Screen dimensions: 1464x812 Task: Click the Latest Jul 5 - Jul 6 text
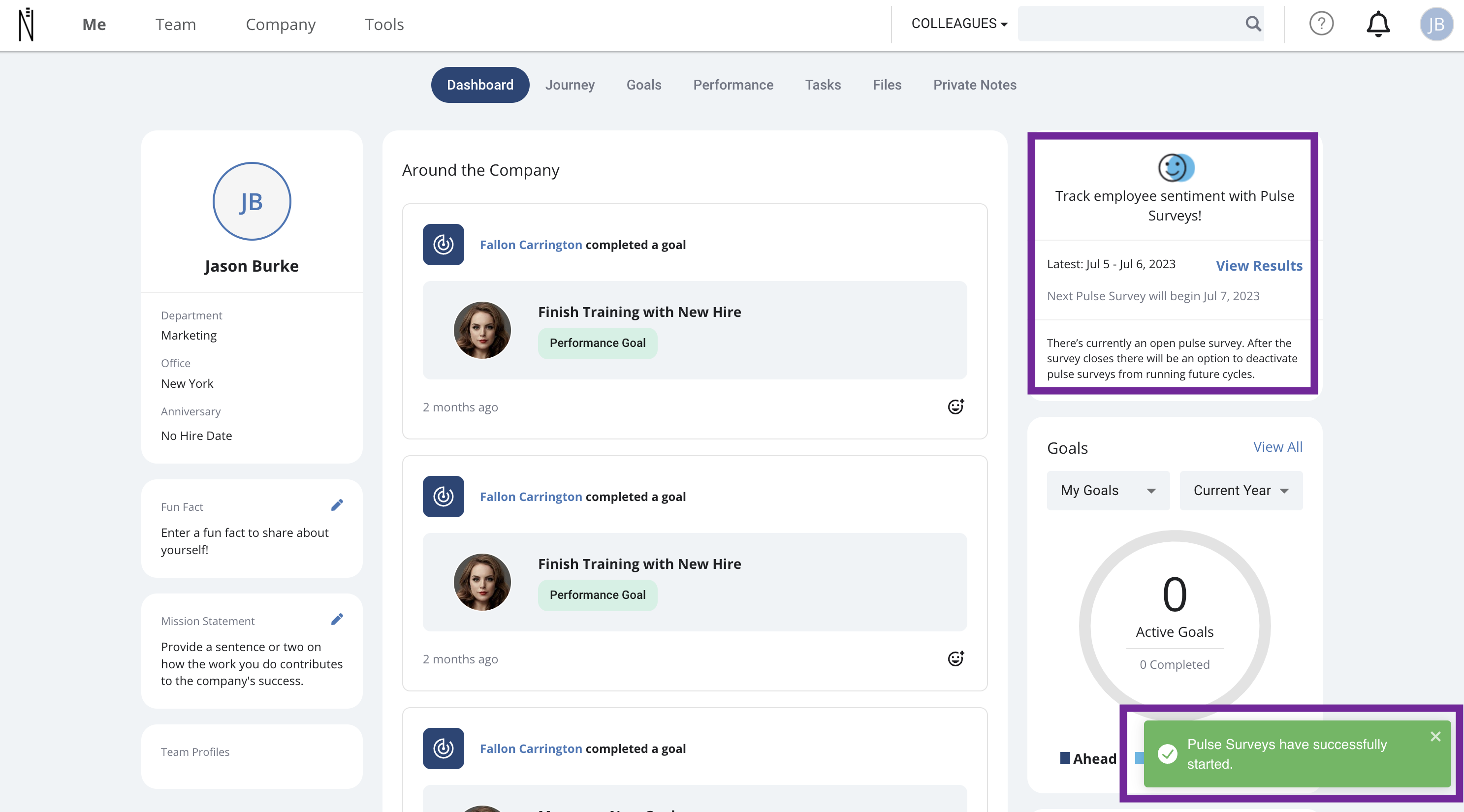pos(1111,264)
